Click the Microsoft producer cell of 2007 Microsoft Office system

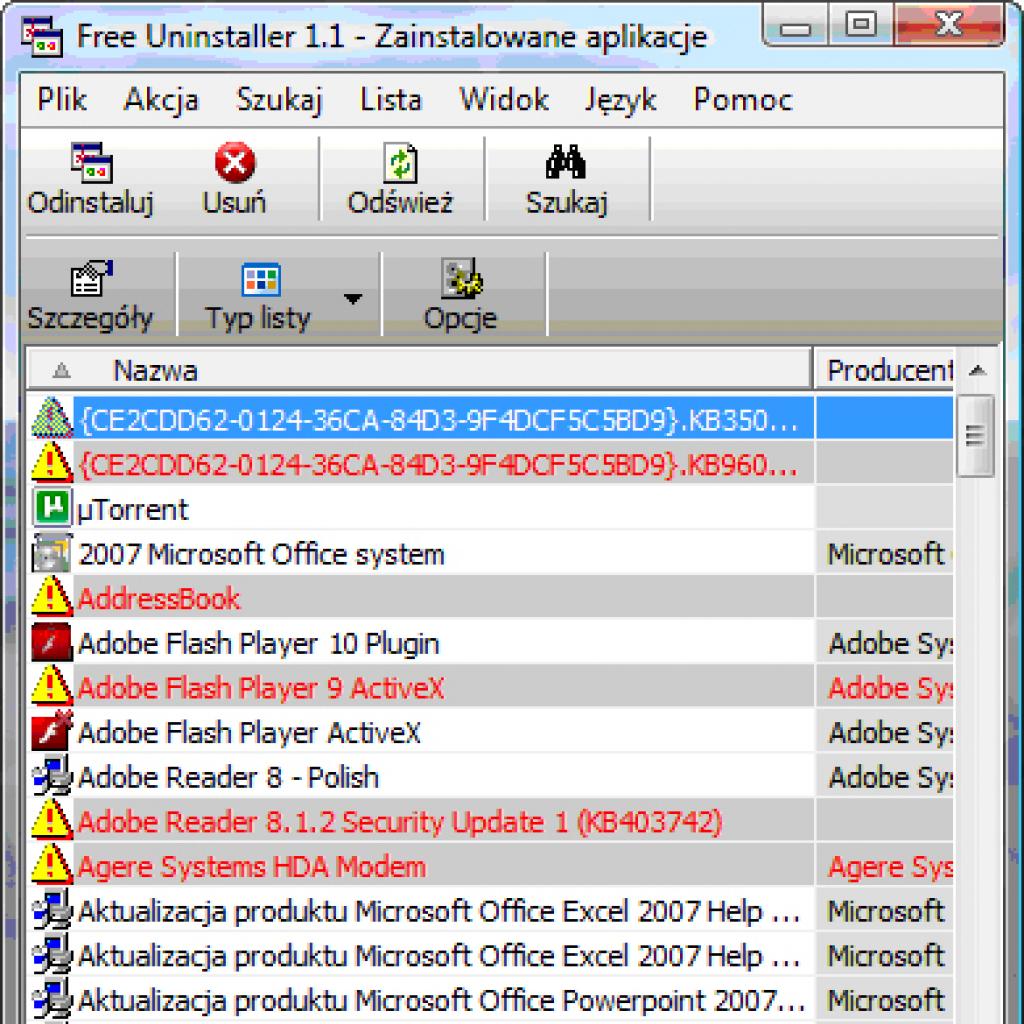(x=884, y=553)
